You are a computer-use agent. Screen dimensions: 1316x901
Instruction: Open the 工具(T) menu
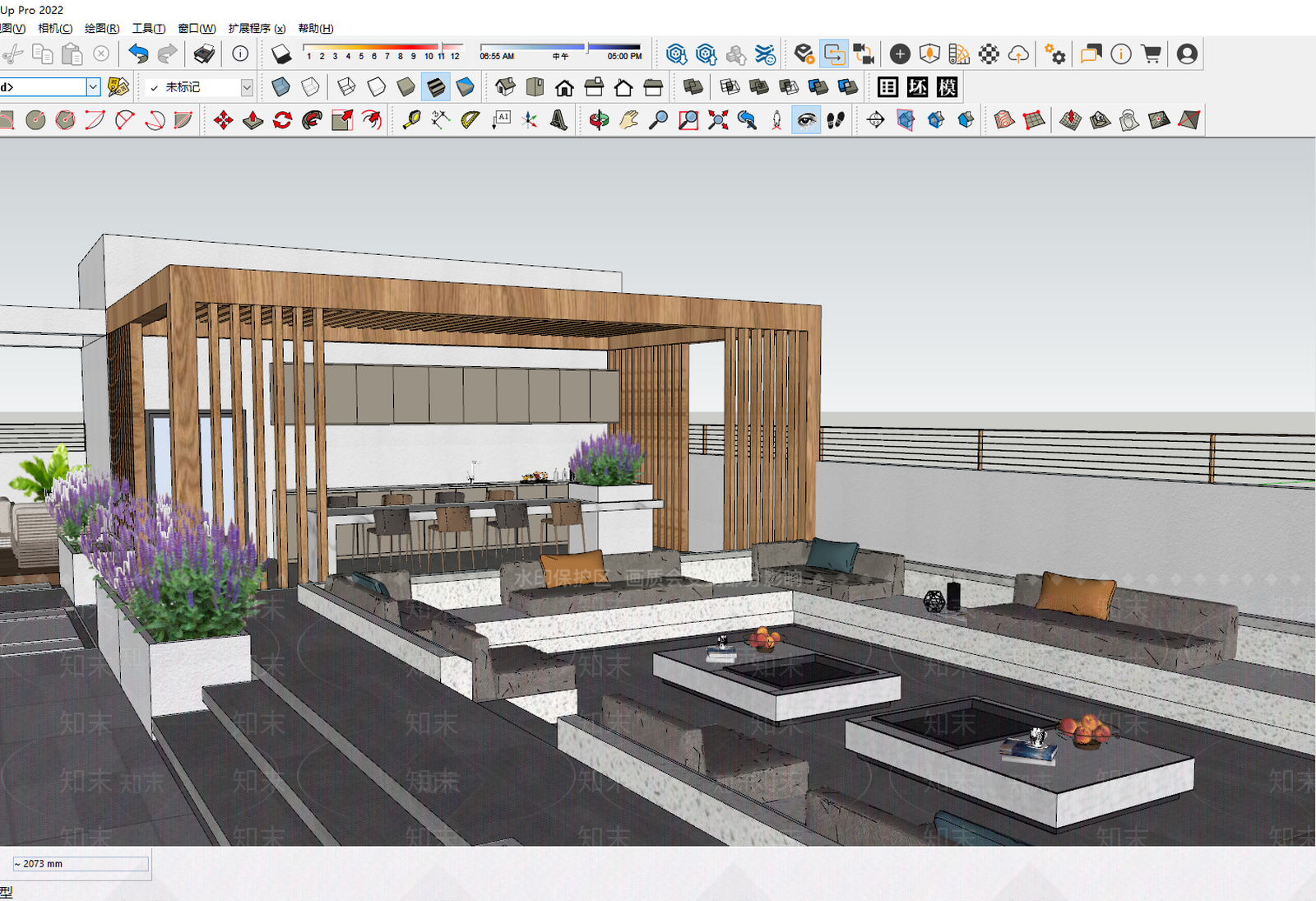click(x=149, y=28)
